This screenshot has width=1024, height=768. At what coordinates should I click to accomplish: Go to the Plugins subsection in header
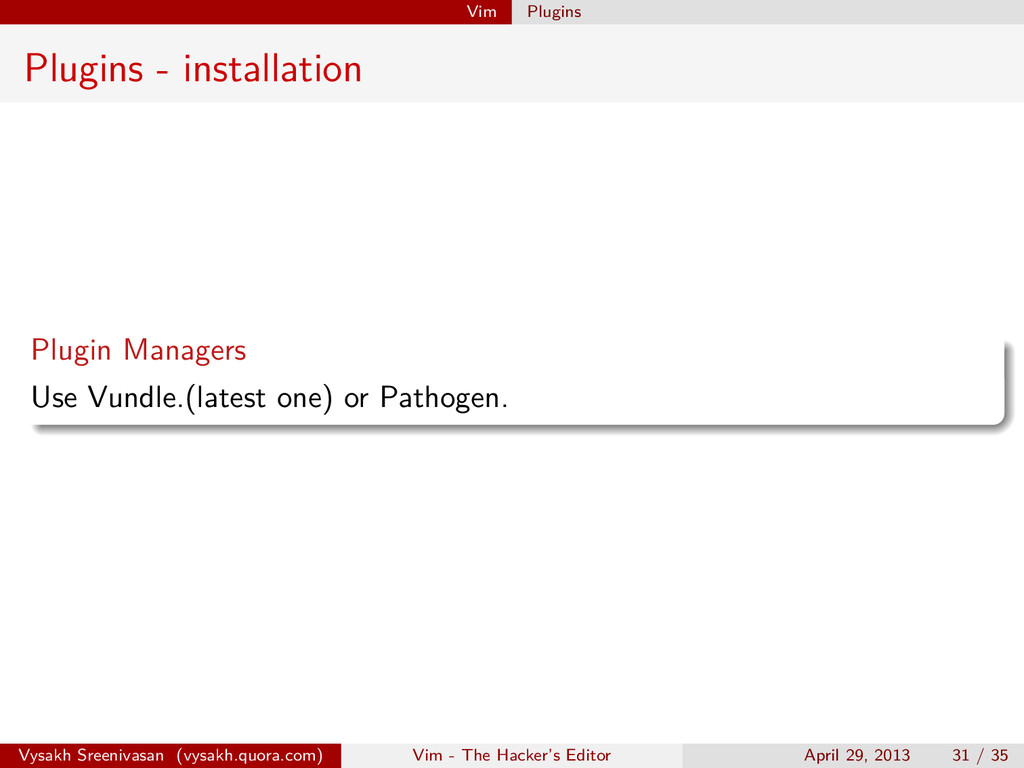pos(554,12)
